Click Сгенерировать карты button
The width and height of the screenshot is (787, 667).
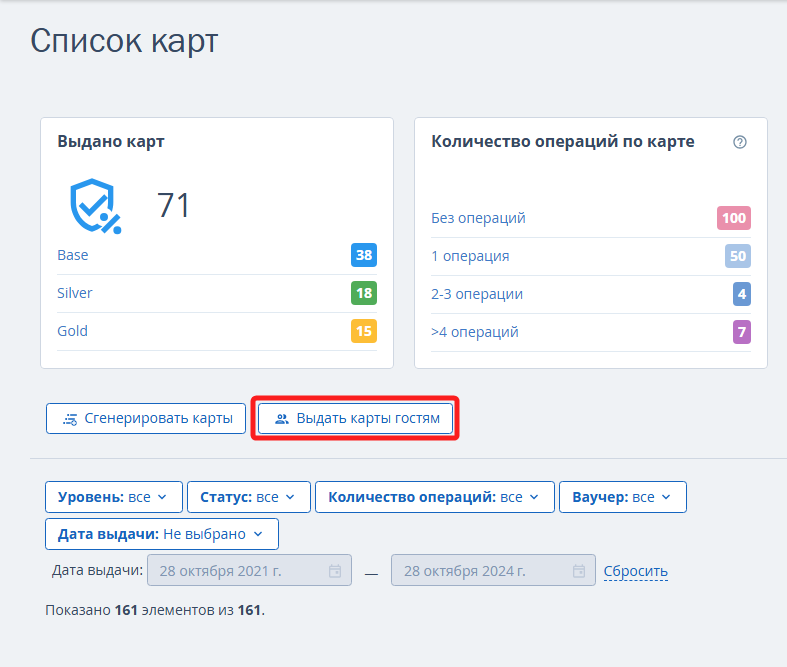point(146,419)
